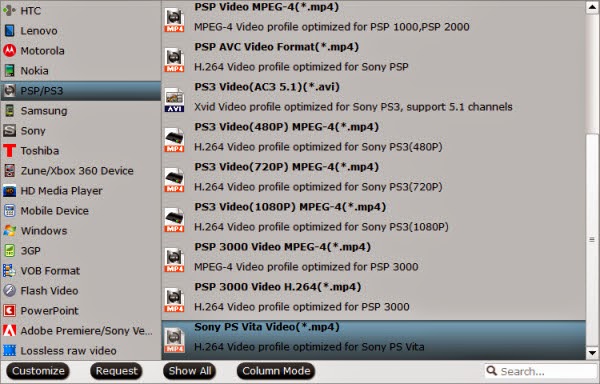This screenshot has height=384, width=600.
Task: Click the Request button
Action: pyautogui.click(x=116, y=371)
